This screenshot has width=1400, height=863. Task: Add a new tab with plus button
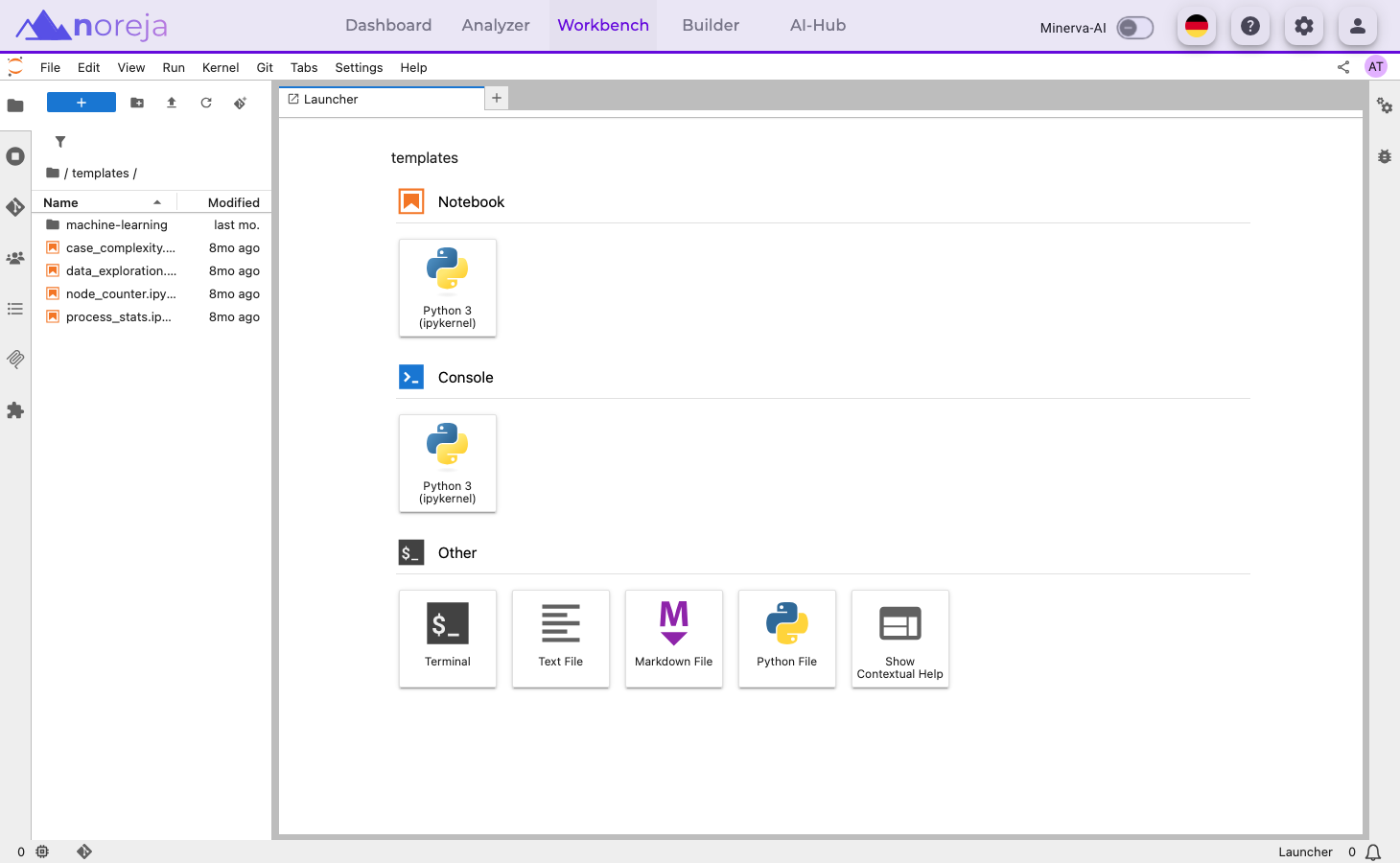point(497,98)
